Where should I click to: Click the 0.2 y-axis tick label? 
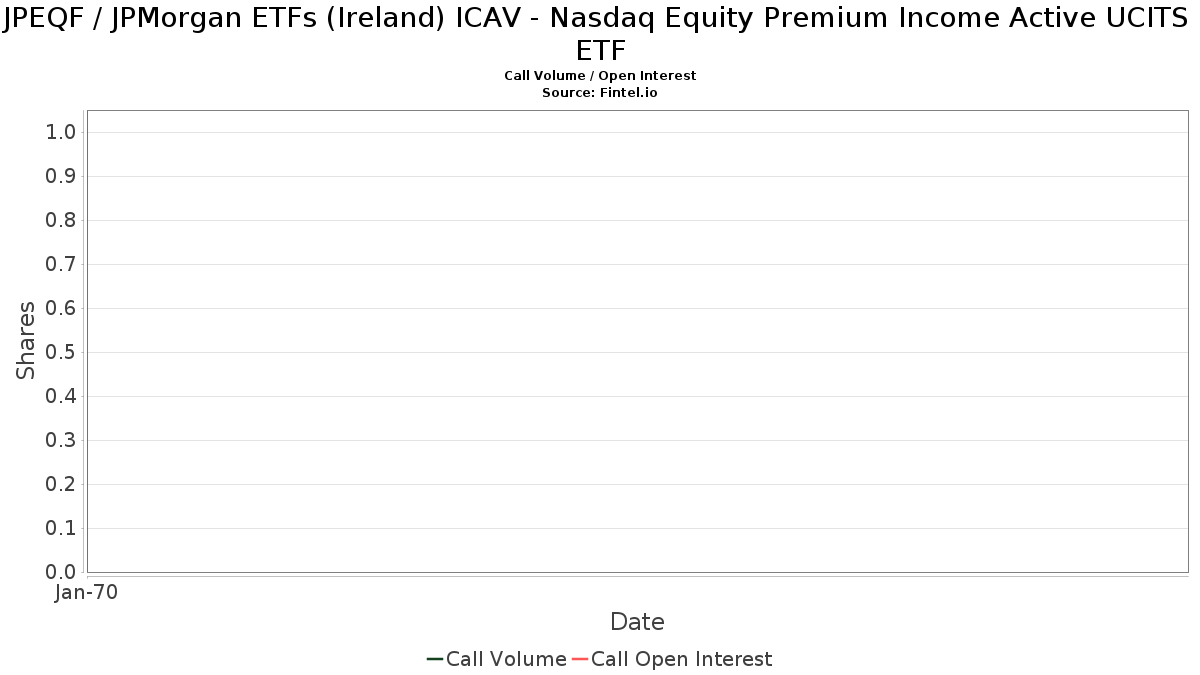61,485
